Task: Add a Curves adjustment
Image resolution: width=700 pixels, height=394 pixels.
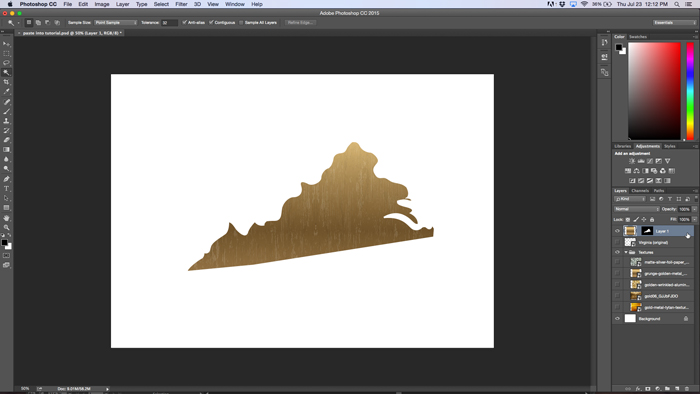Action: point(650,161)
